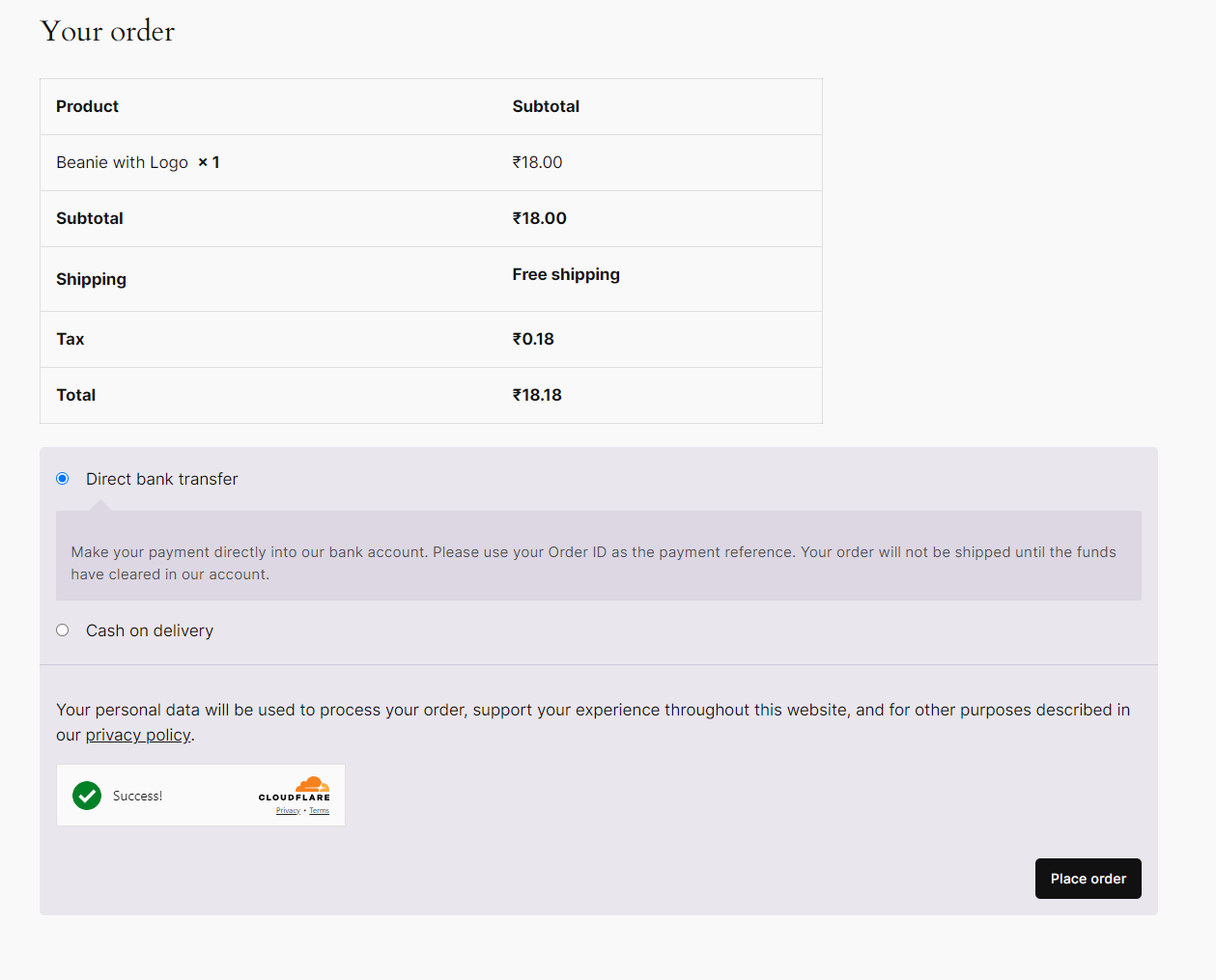Click the Beanie item price ₹18.00
This screenshot has width=1216, height=980.
tap(537, 162)
